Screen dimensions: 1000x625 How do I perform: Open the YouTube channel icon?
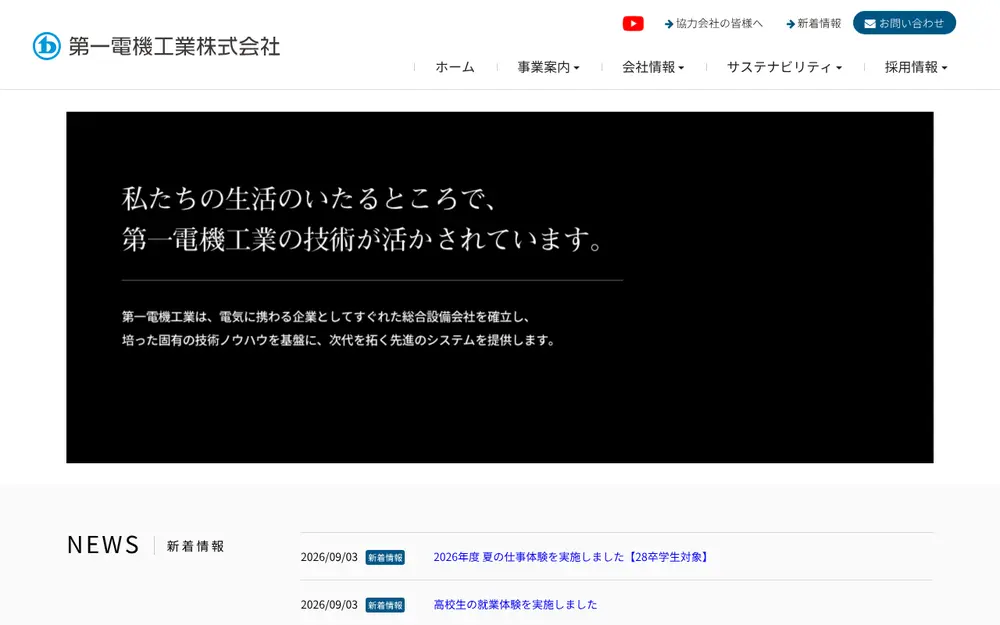(x=633, y=24)
